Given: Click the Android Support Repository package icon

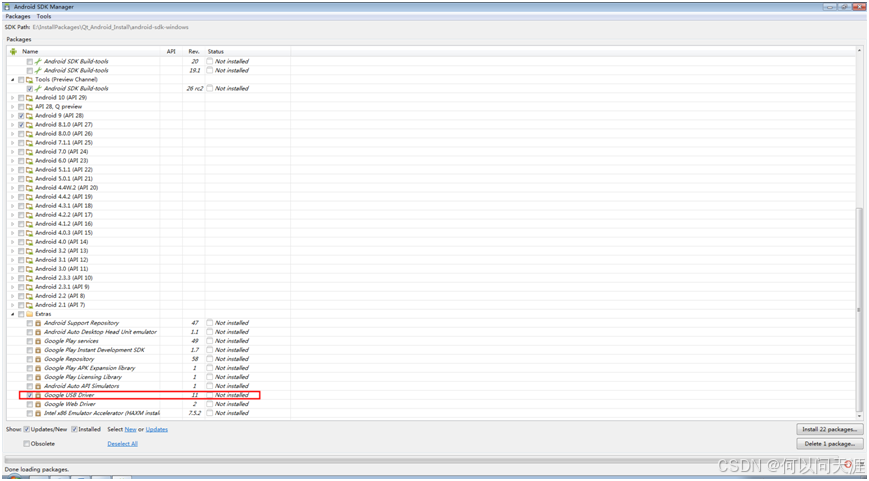Looking at the screenshot, I should pos(38,323).
